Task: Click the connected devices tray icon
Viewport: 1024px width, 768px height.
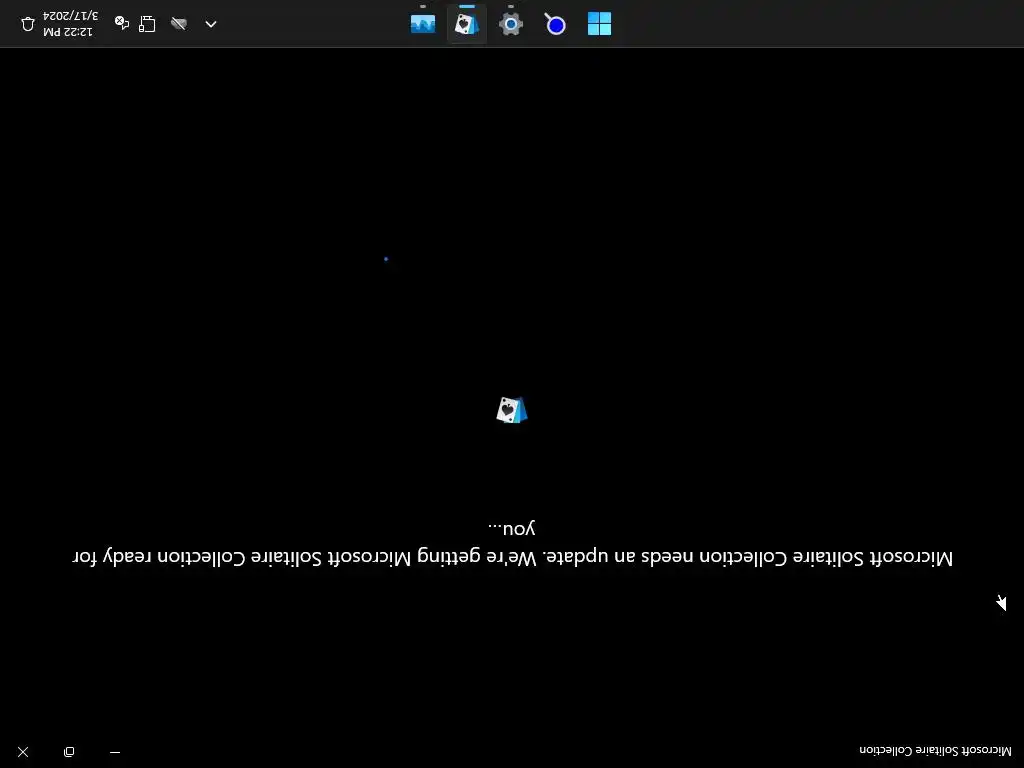Action: click(148, 24)
